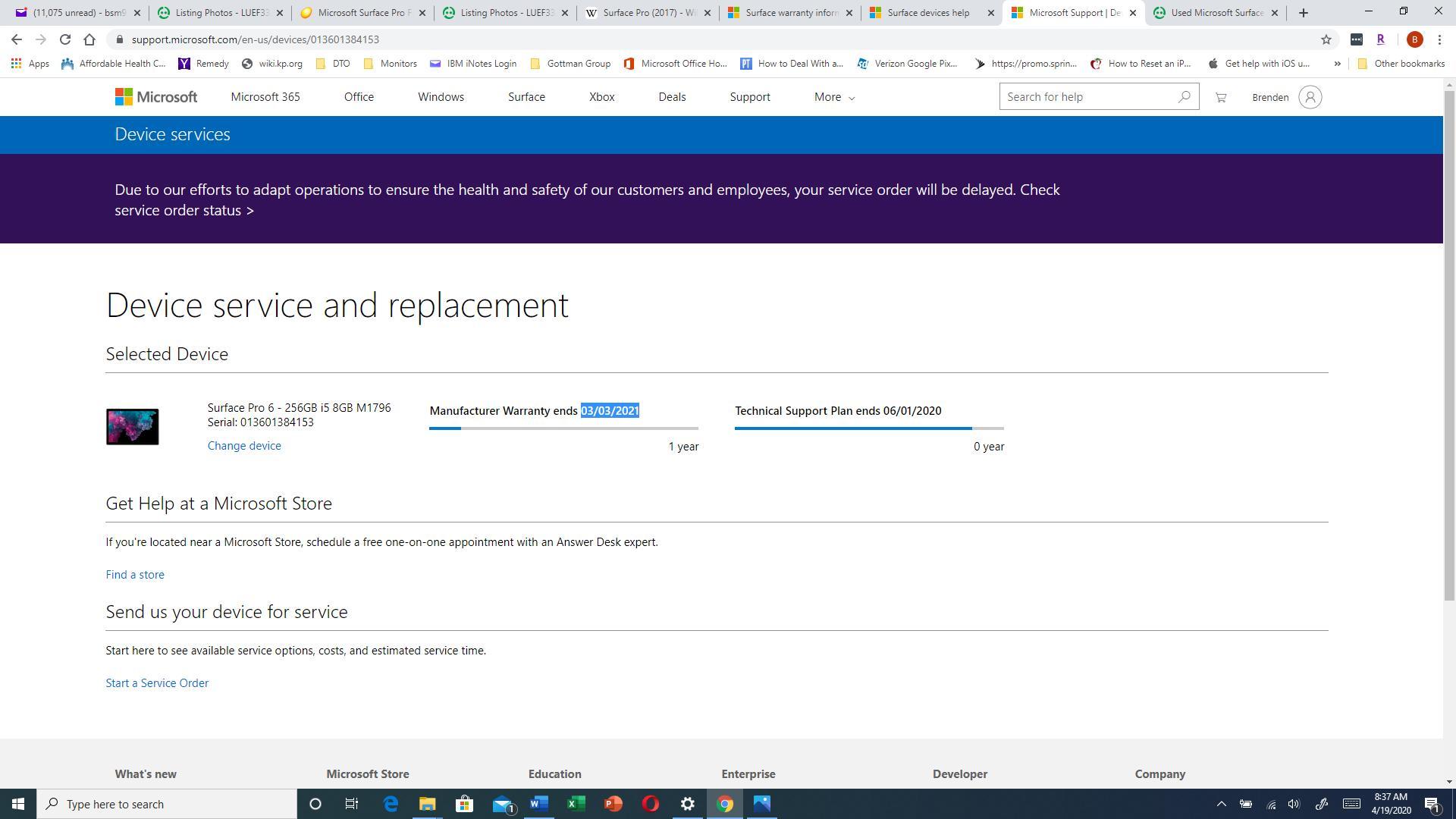This screenshot has width=1456, height=819.
Task: Switch to Surface warranty information tab
Action: pyautogui.click(x=789, y=13)
